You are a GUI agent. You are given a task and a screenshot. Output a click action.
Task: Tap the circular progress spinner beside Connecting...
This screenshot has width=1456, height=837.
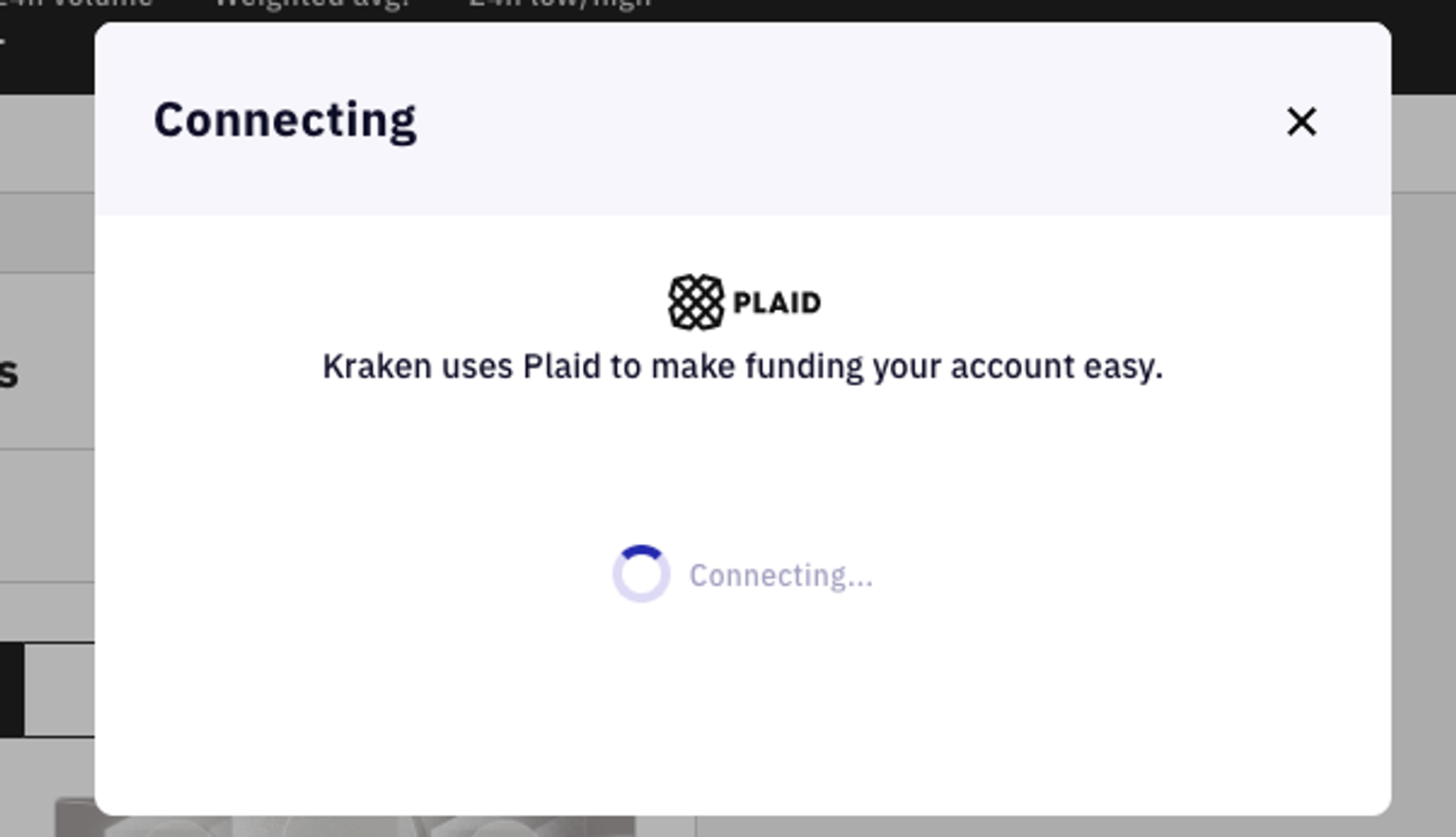(643, 573)
